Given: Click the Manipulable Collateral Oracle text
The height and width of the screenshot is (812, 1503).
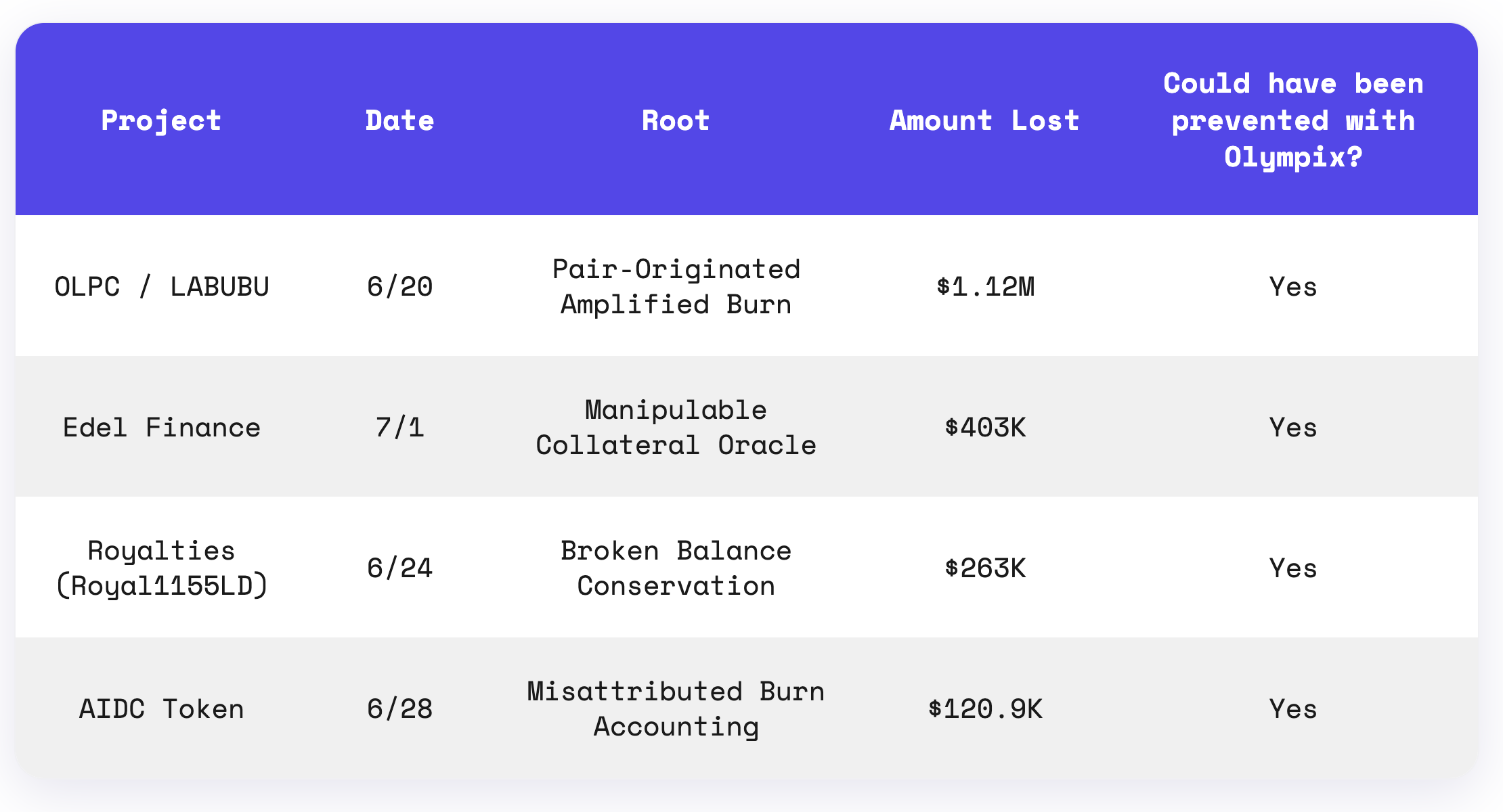Looking at the screenshot, I should (x=676, y=428).
